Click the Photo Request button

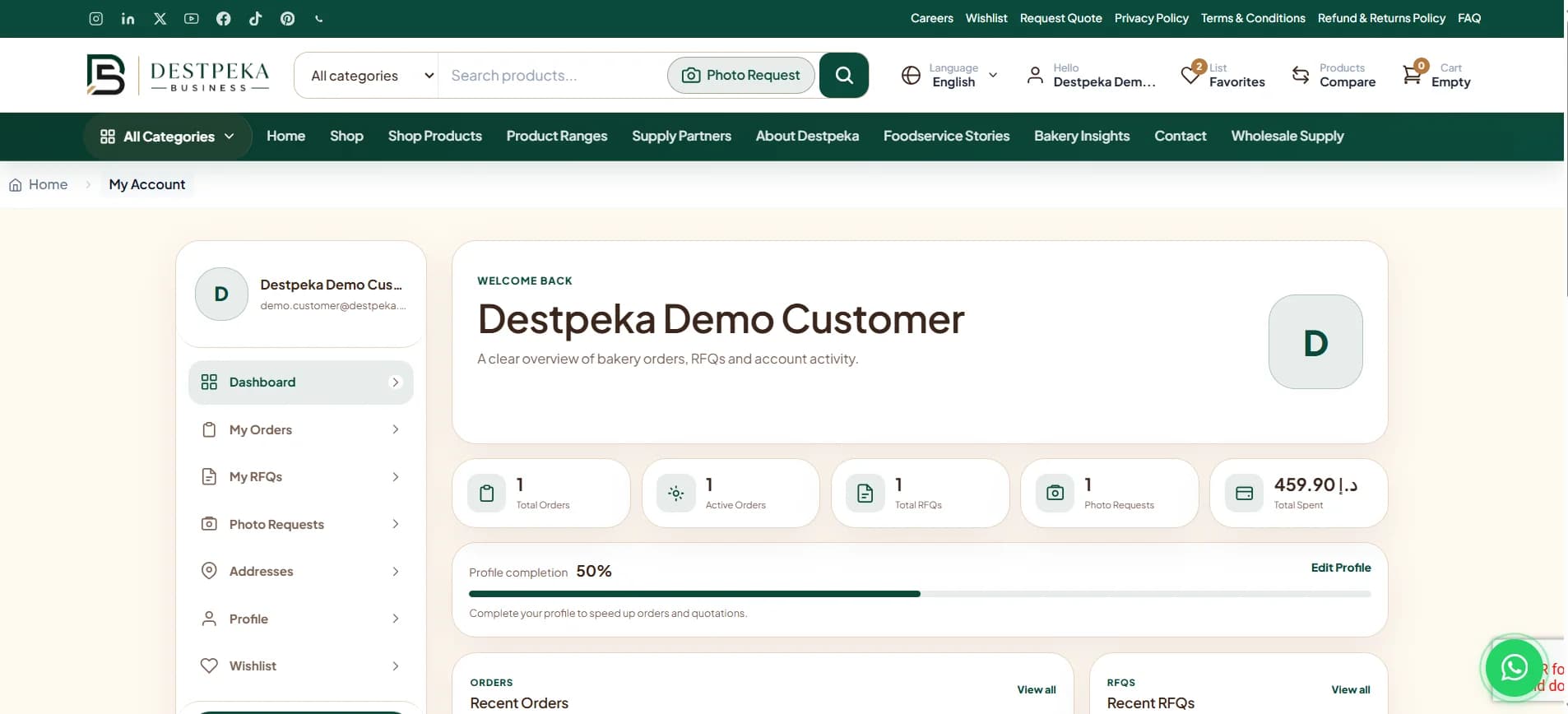coord(741,75)
